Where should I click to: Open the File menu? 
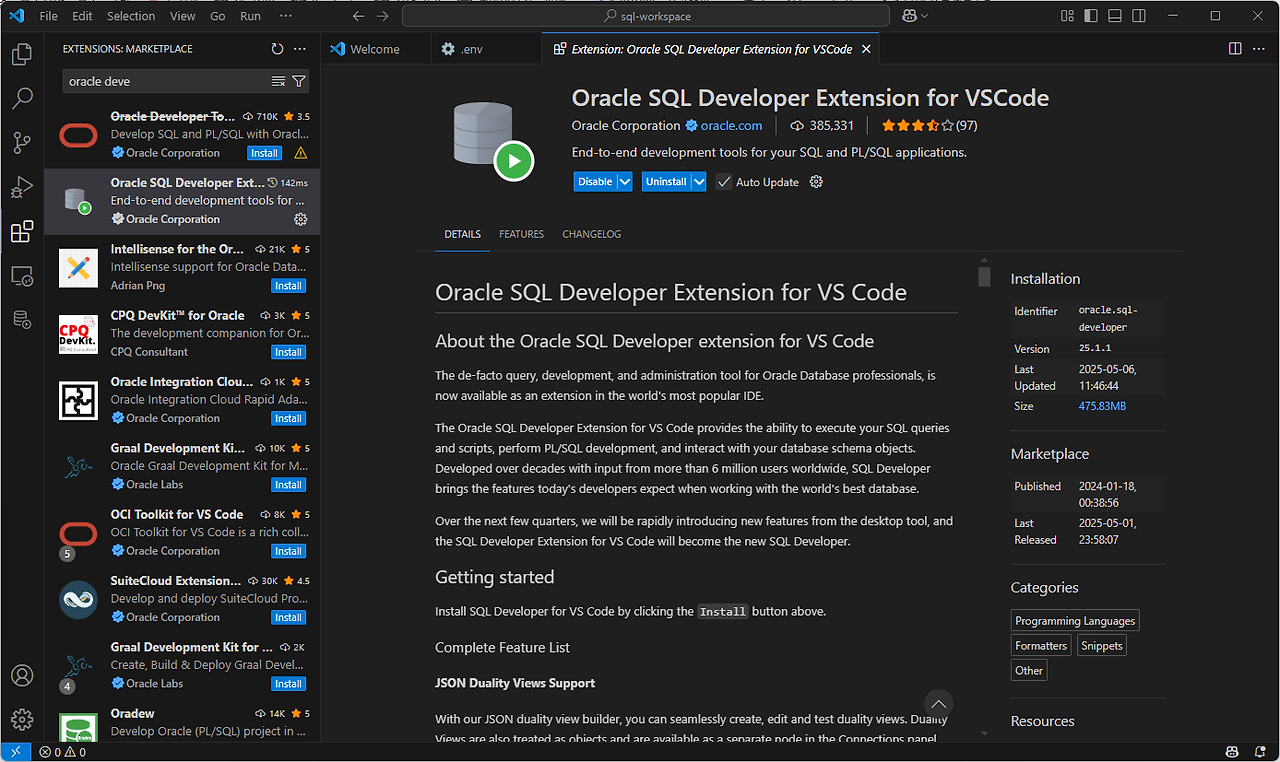pyautogui.click(x=48, y=16)
